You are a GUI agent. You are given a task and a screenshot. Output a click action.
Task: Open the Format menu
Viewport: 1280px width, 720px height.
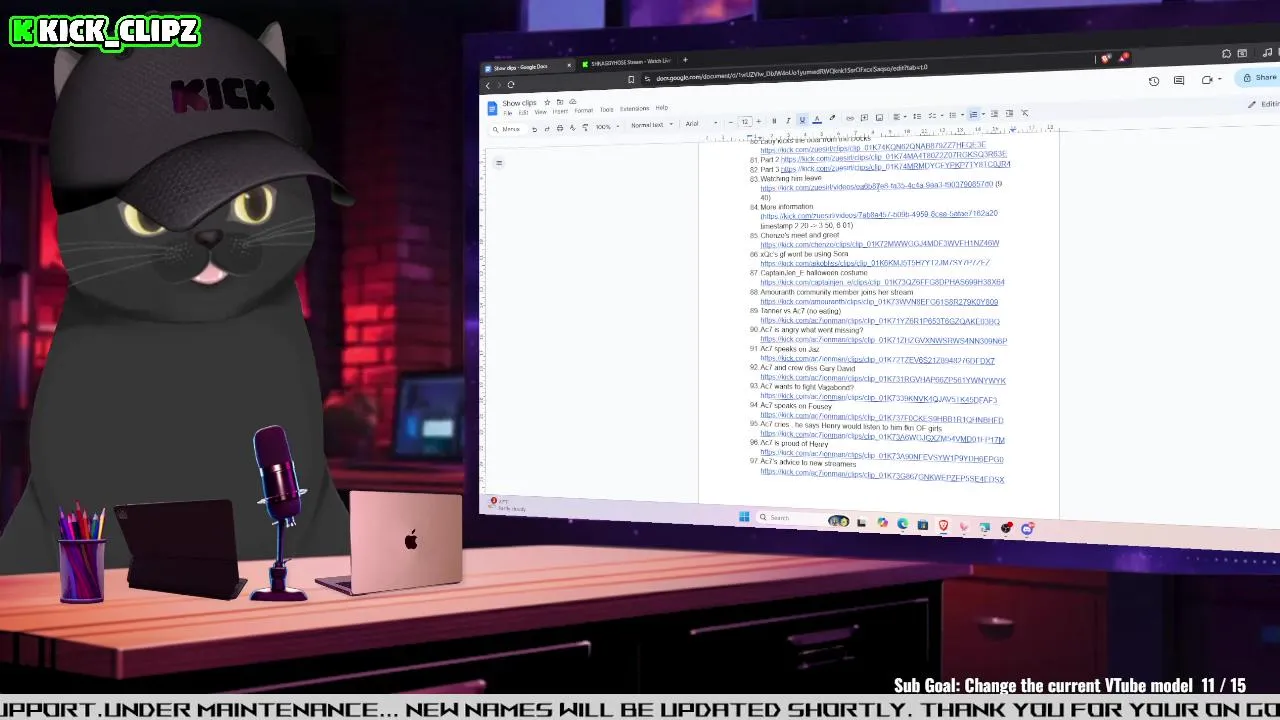[x=583, y=110]
